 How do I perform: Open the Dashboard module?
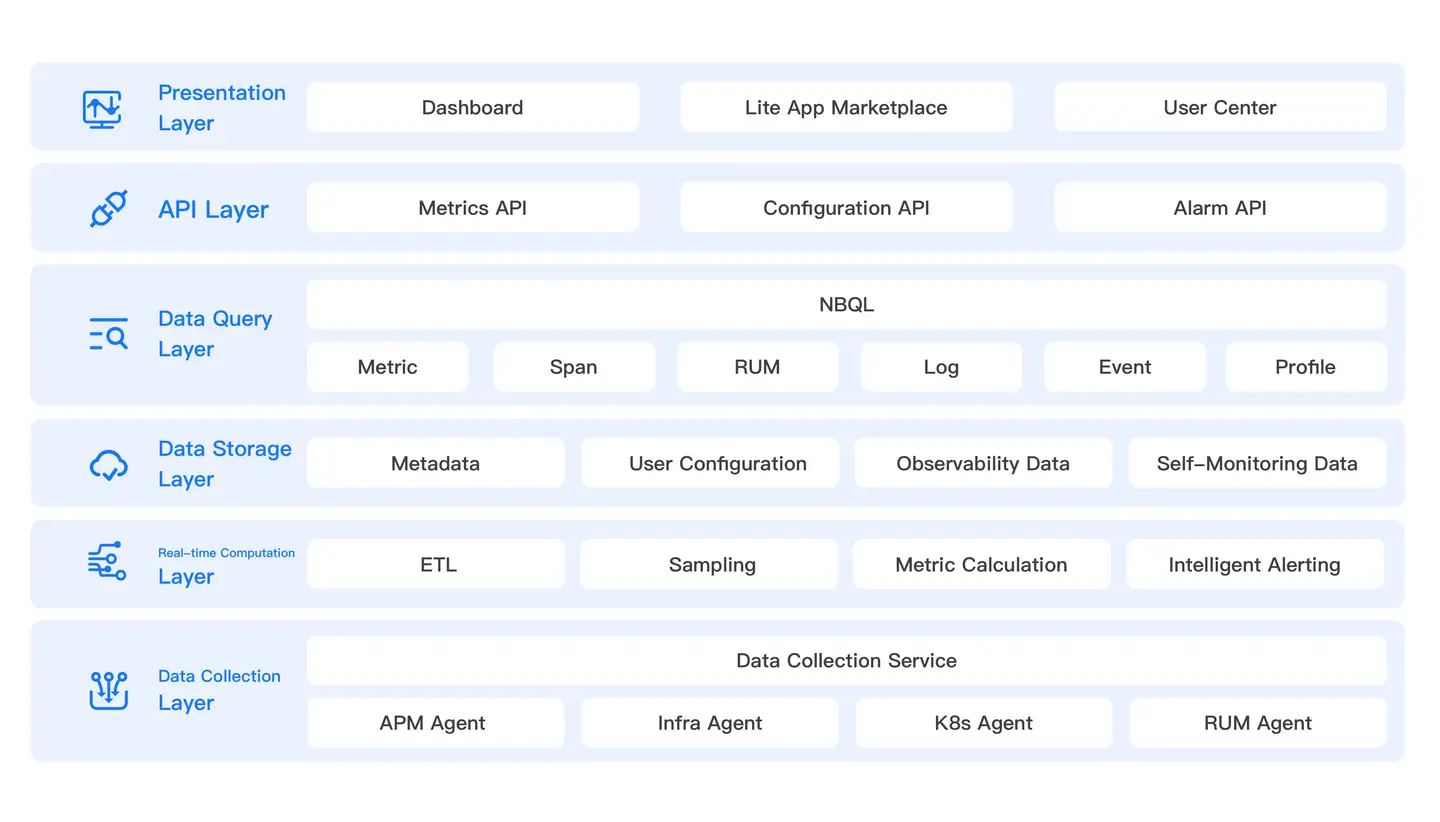[x=472, y=107]
